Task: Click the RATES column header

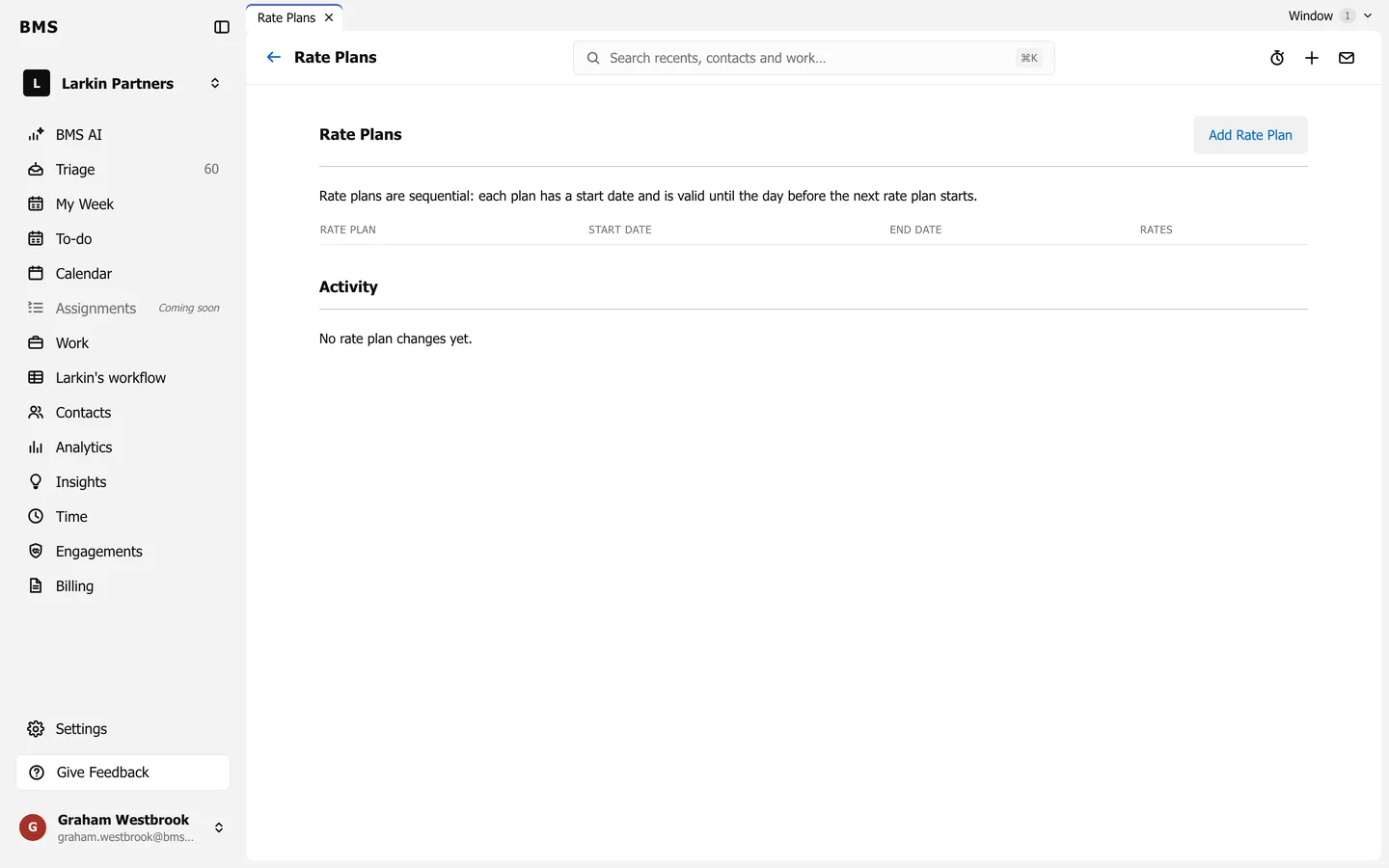Action: (1157, 230)
